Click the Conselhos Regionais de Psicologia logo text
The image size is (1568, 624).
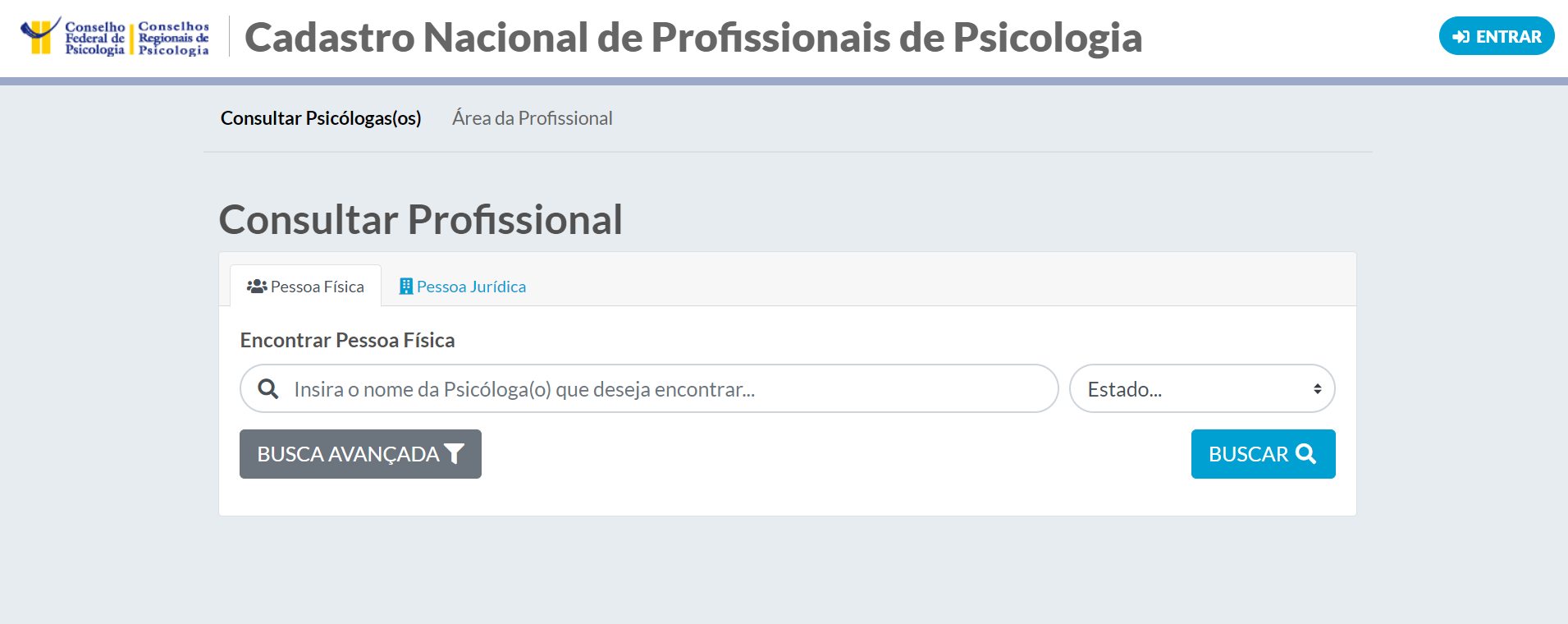tap(173, 38)
